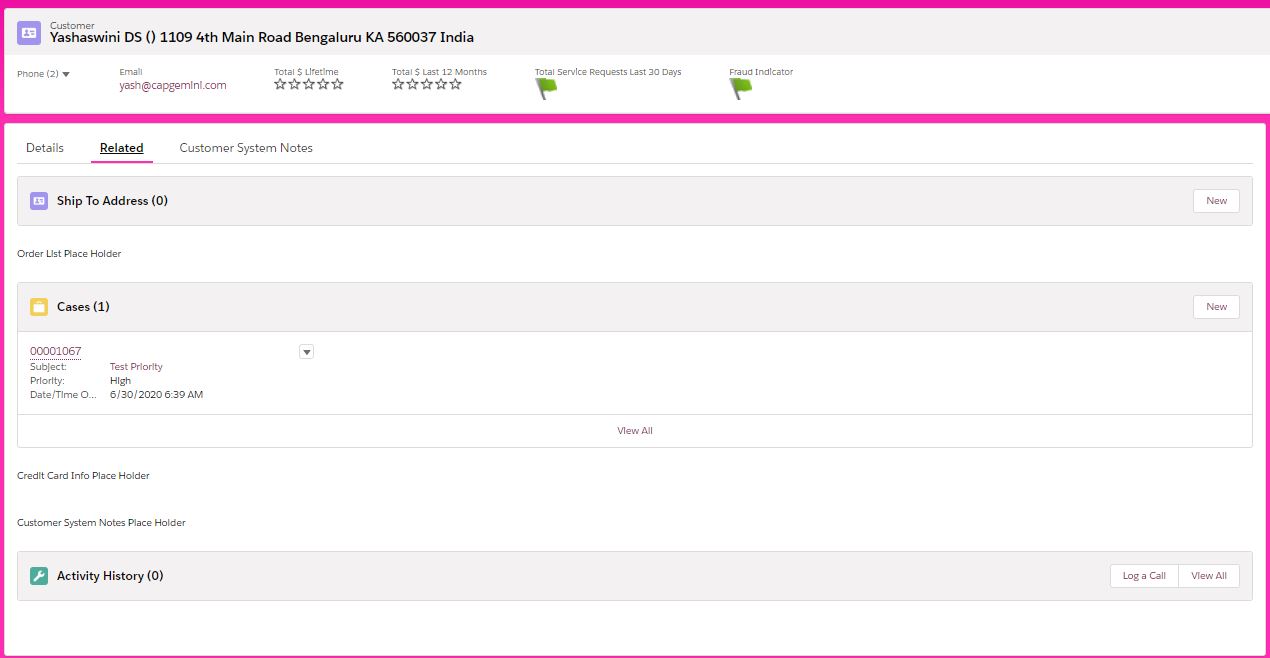Click the Customer record icon in header

point(29,33)
